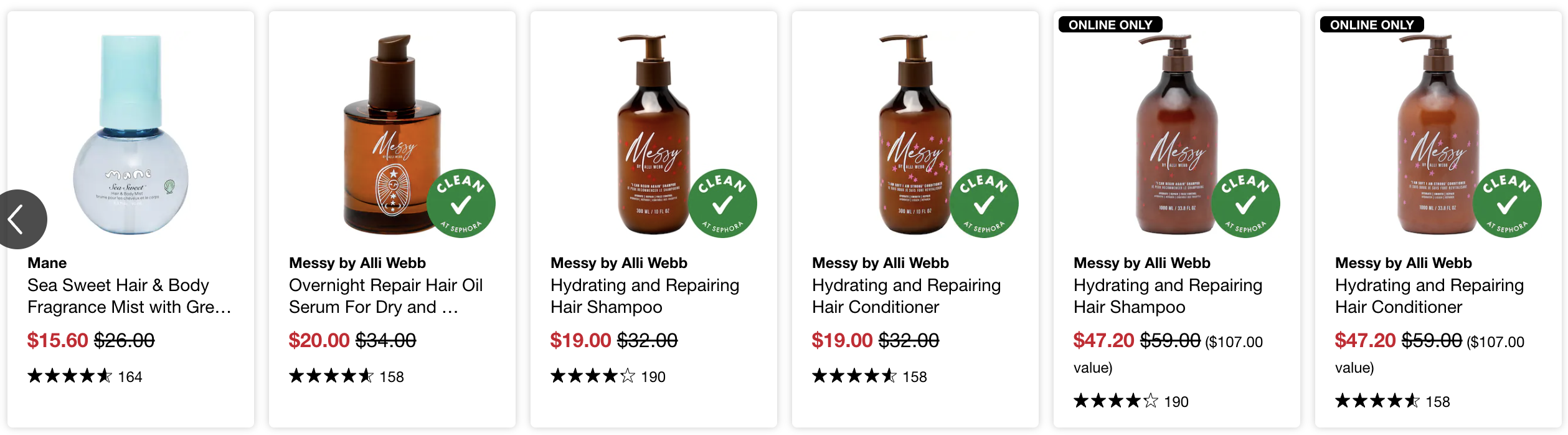Open Sea Sweet Hair & Body Fragrance Mist link
Viewport: 1568px width, 435px height.
coord(129,296)
